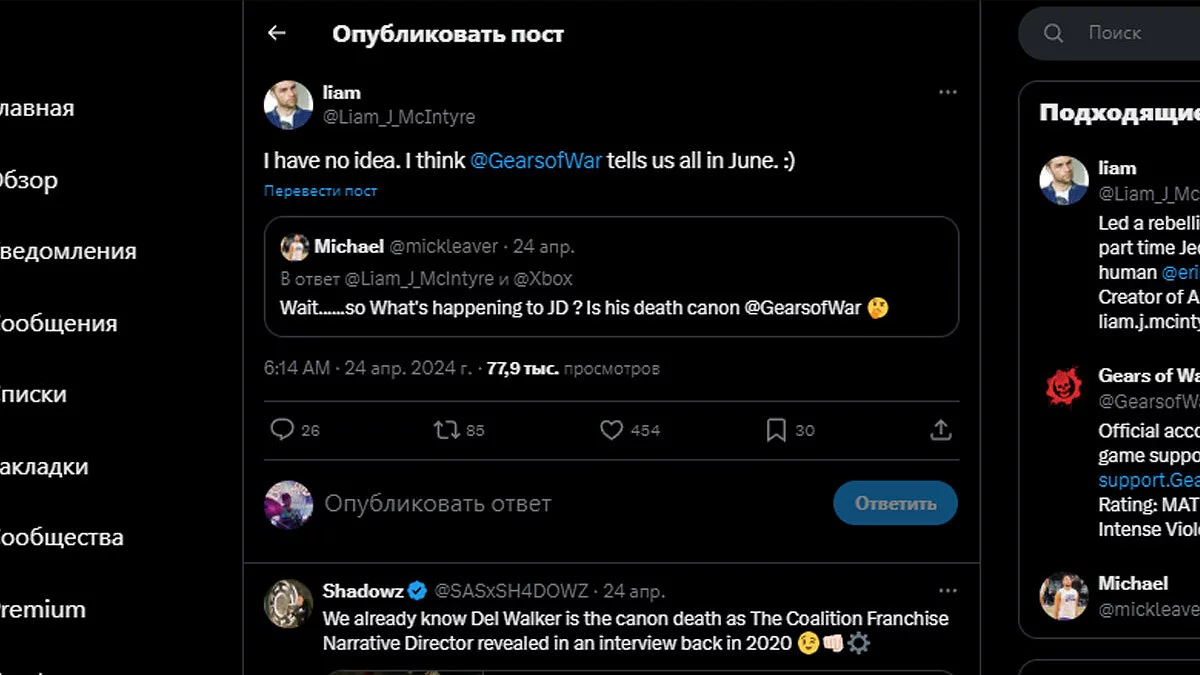Repost liam's tweet with retweet icon
This screenshot has width=1200, height=675.
[446, 430]
